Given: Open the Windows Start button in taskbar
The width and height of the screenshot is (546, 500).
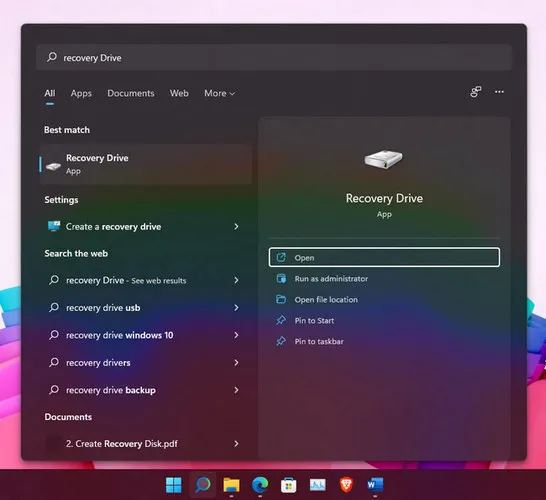Looking at the screenshot, I should click(x=174, y=485).
